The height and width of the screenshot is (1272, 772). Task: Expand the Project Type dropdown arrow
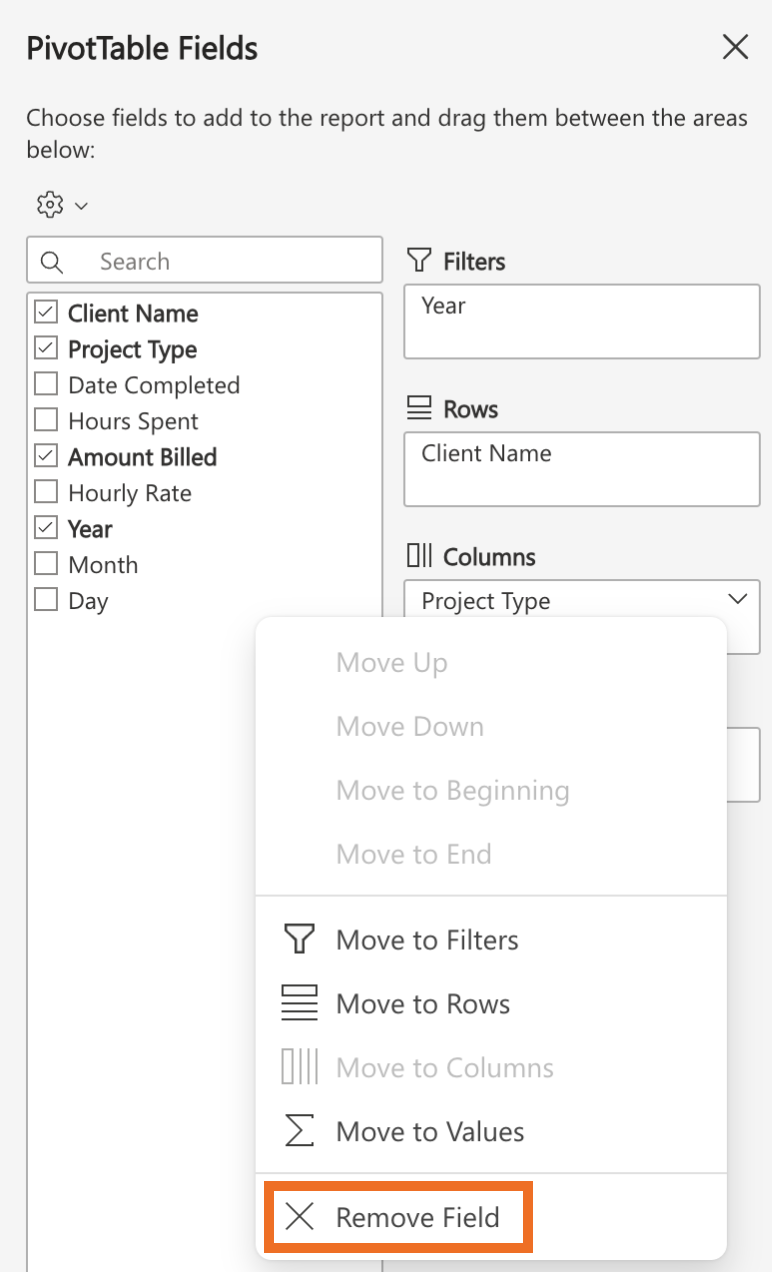(738, 600)
